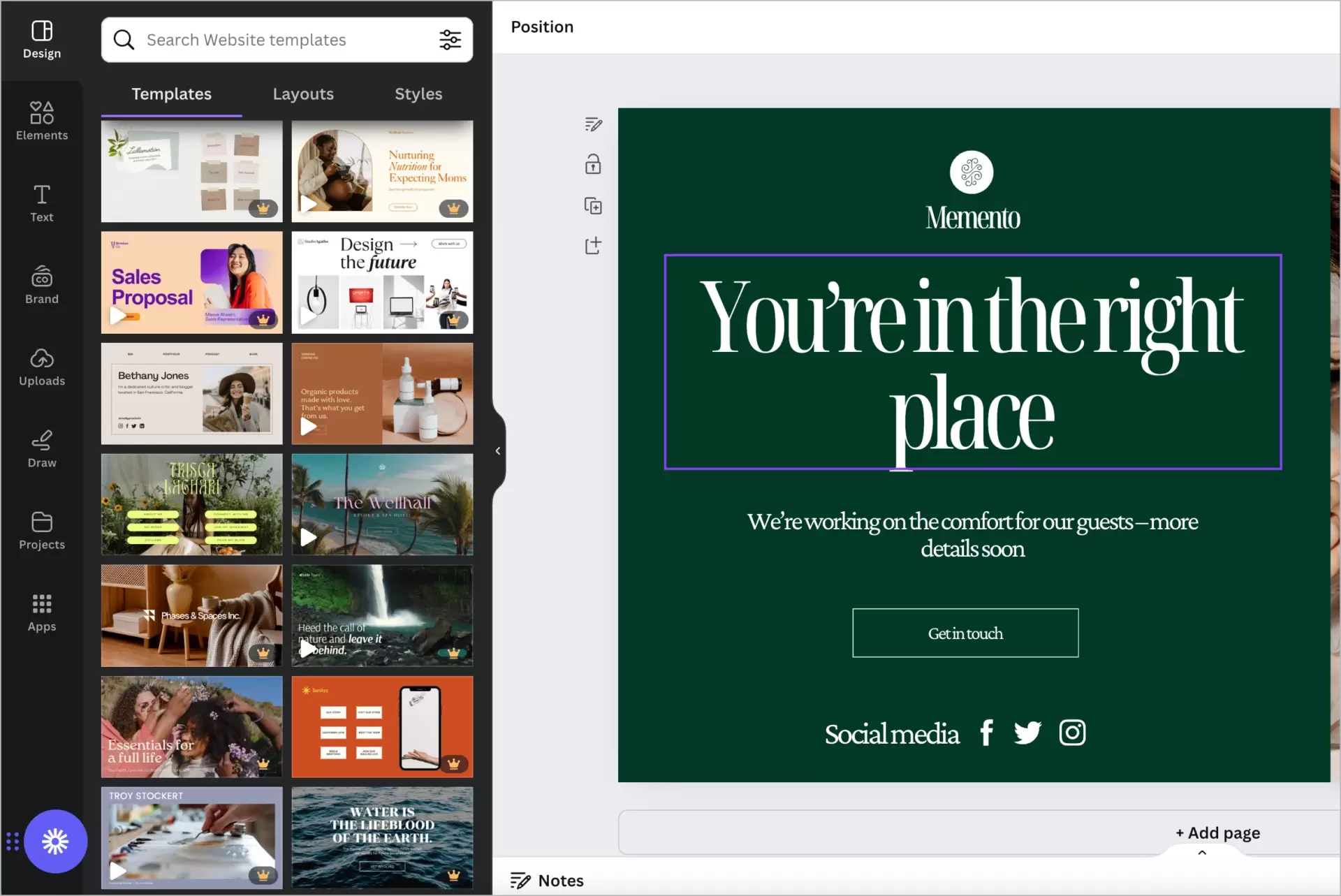Click the Wellhall template thumbnail
Viewport: 1341px width, 896px height.
[x=382, y=504]
